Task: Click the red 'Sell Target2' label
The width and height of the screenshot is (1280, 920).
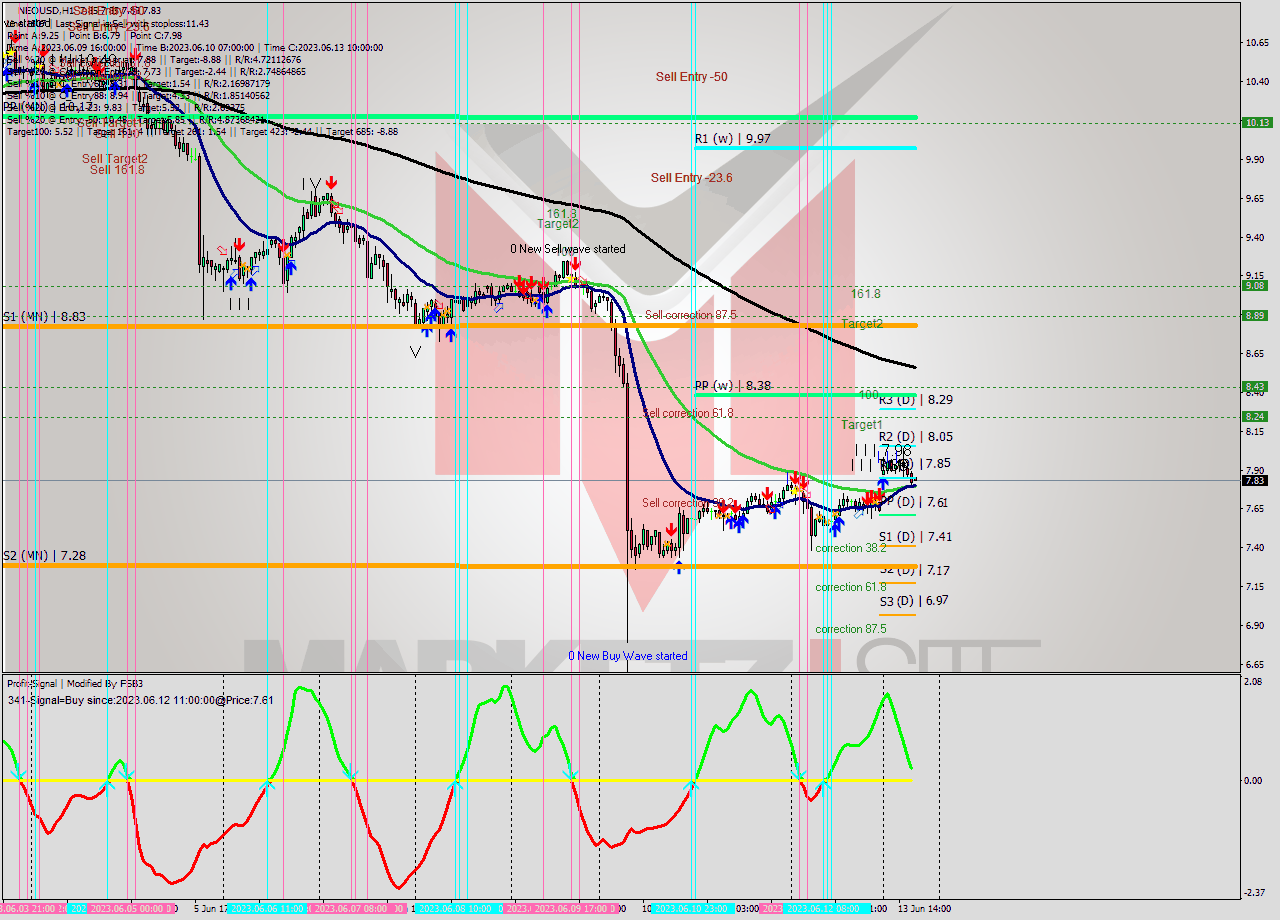Action: [x=115, y=158]
